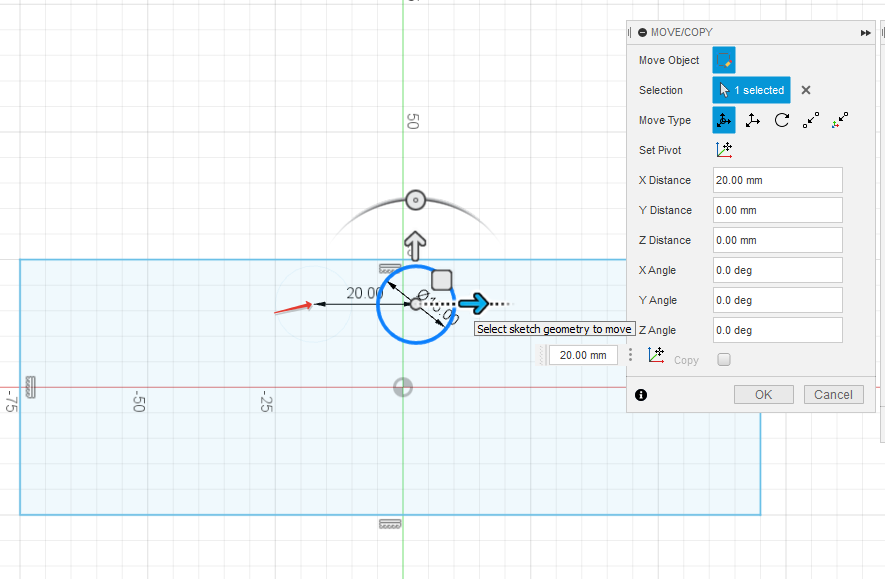This screenshot has height=579, width=885.
Task: Enable the Copy checkbox
Action: pyautogui.click(x=724, y=360)
